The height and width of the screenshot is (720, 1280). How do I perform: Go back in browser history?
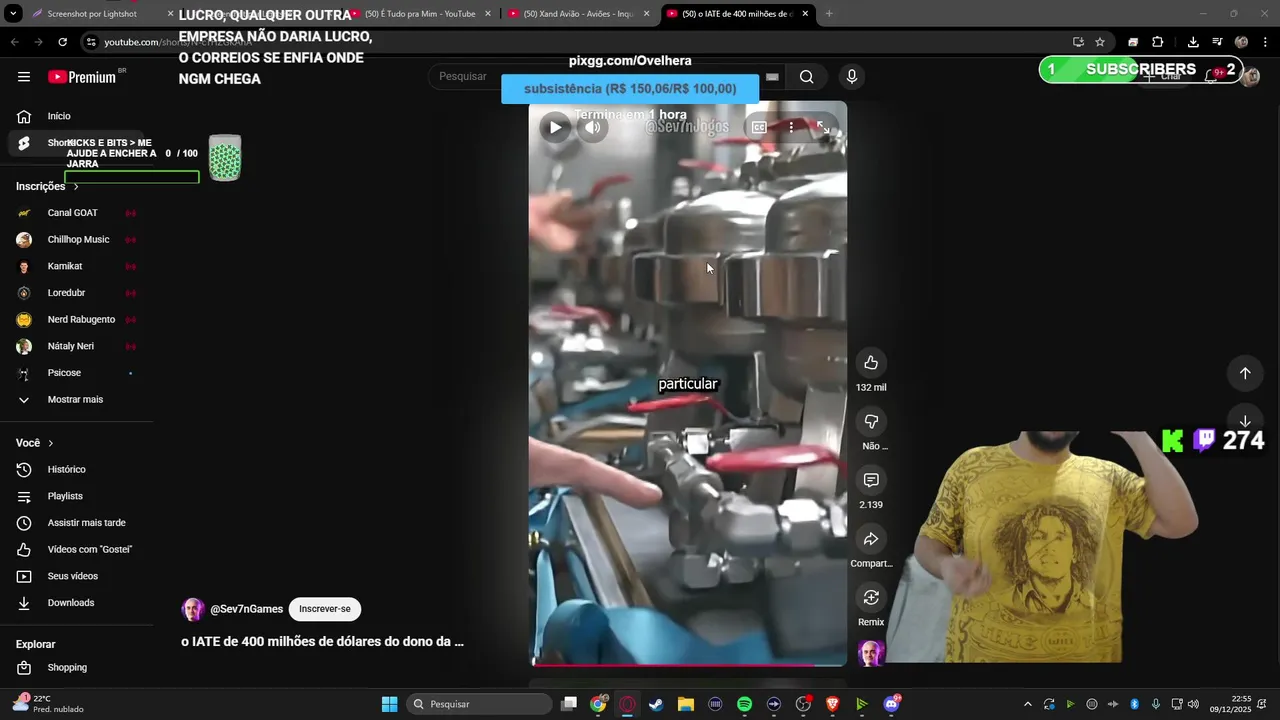pyautogui.click(x=14, y=42)
